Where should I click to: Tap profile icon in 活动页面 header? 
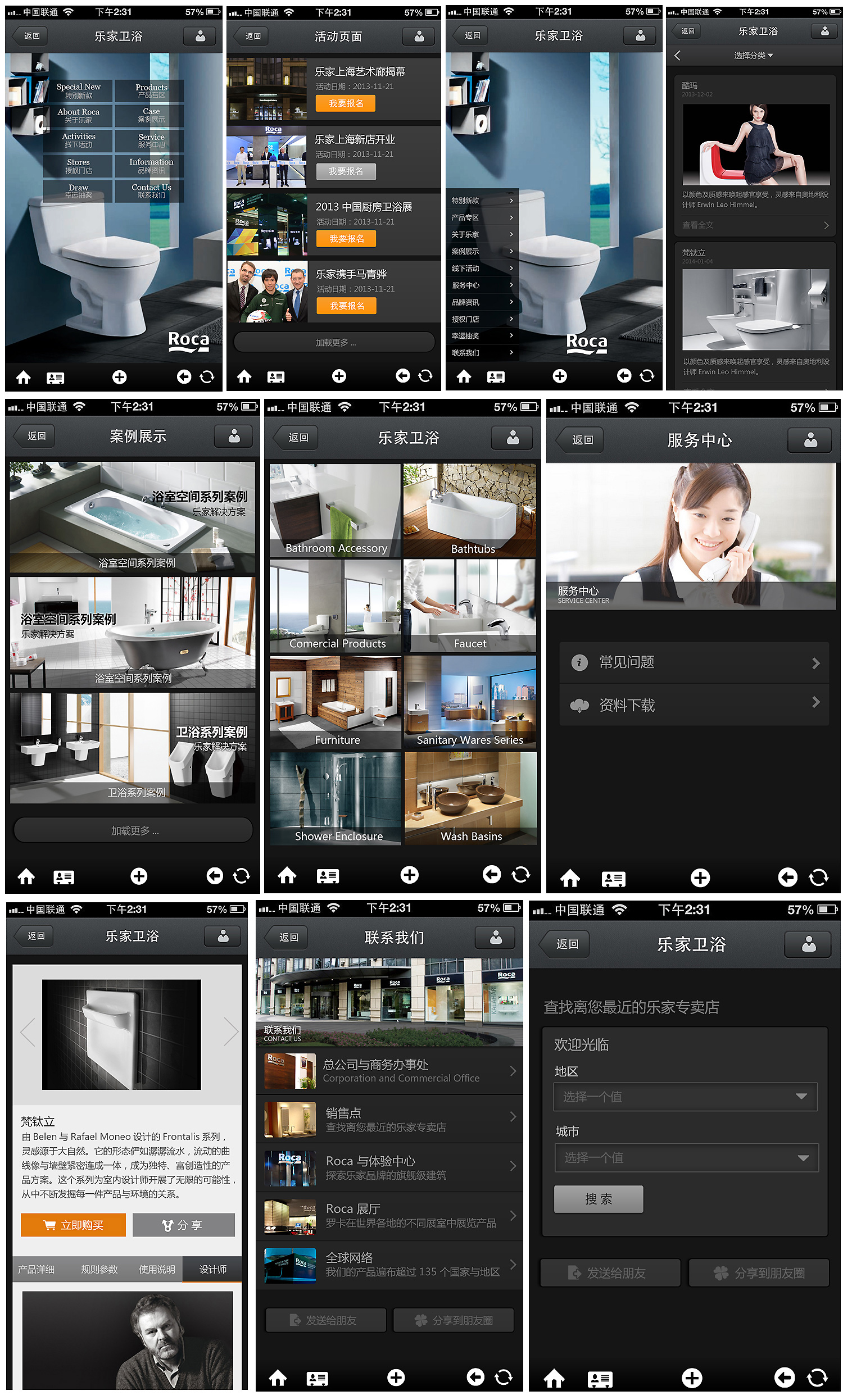click(419, 37)
